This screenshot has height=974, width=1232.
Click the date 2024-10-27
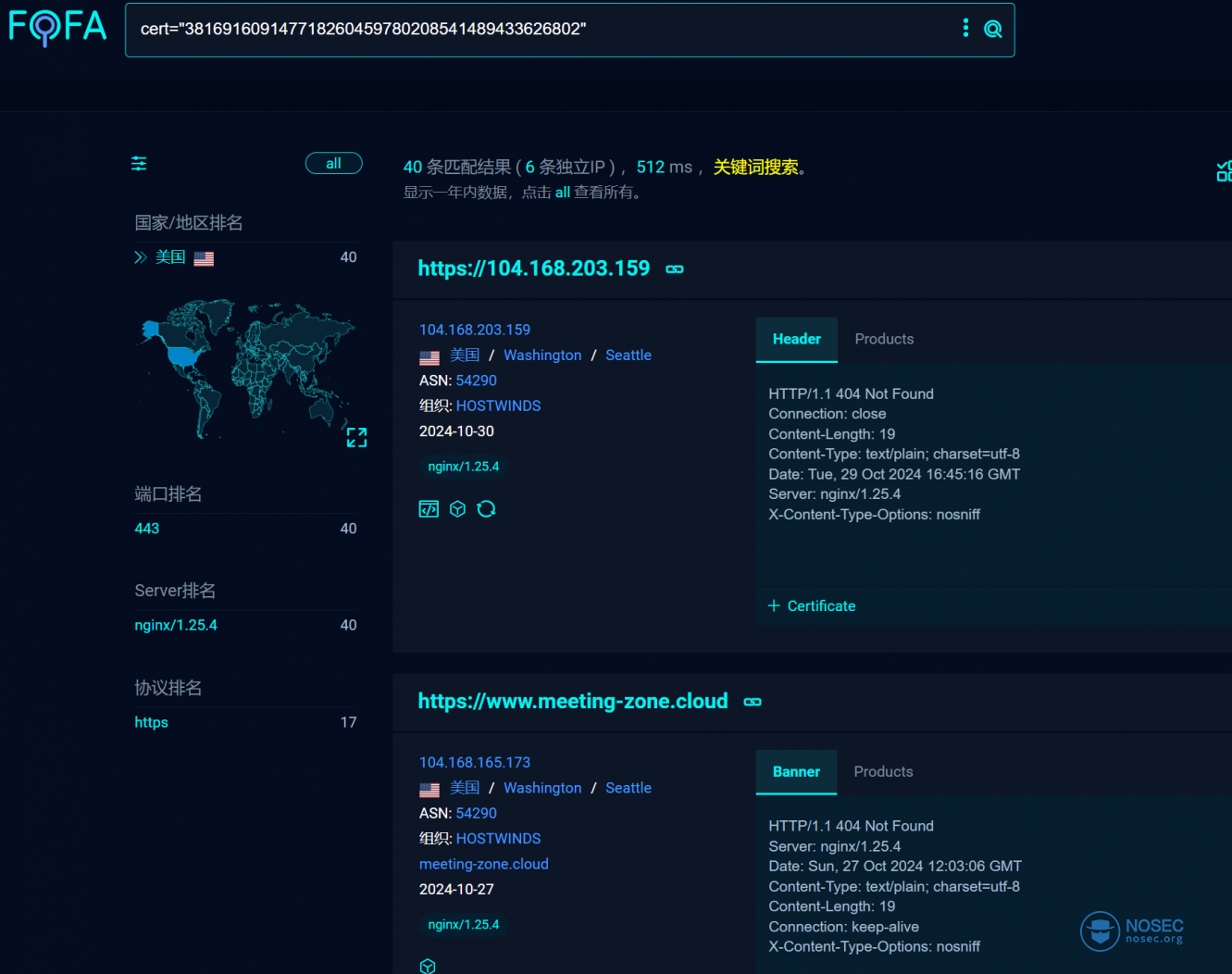pos(456,890)
